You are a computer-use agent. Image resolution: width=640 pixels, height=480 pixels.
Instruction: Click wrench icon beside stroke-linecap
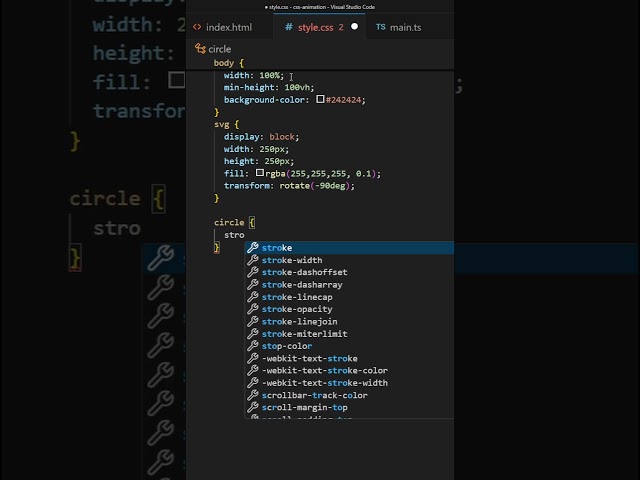253,296
